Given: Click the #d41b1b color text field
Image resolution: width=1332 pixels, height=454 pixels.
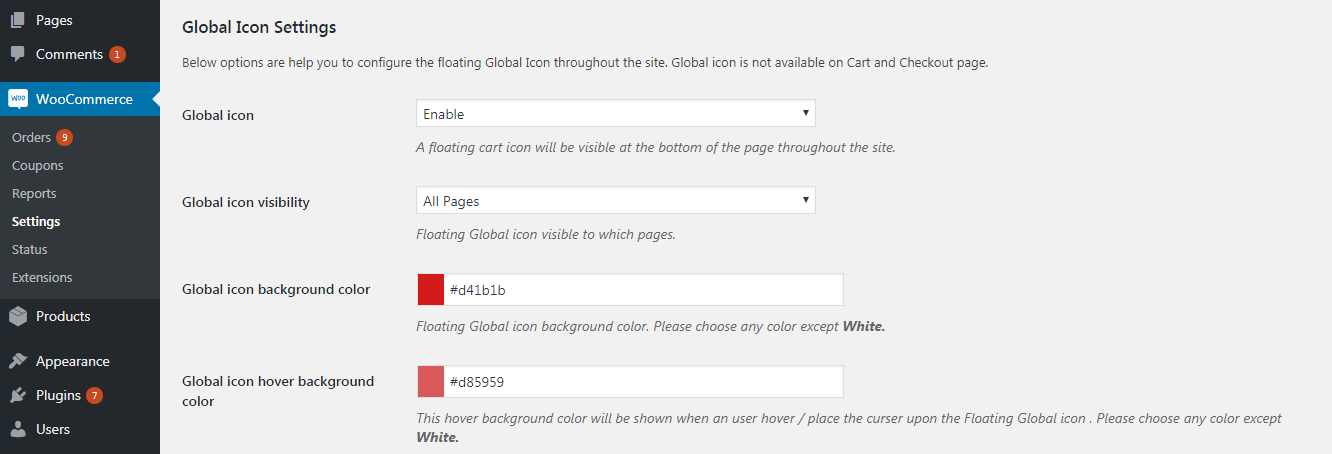Looking at the screenshot, I should (x=640, y=290).
